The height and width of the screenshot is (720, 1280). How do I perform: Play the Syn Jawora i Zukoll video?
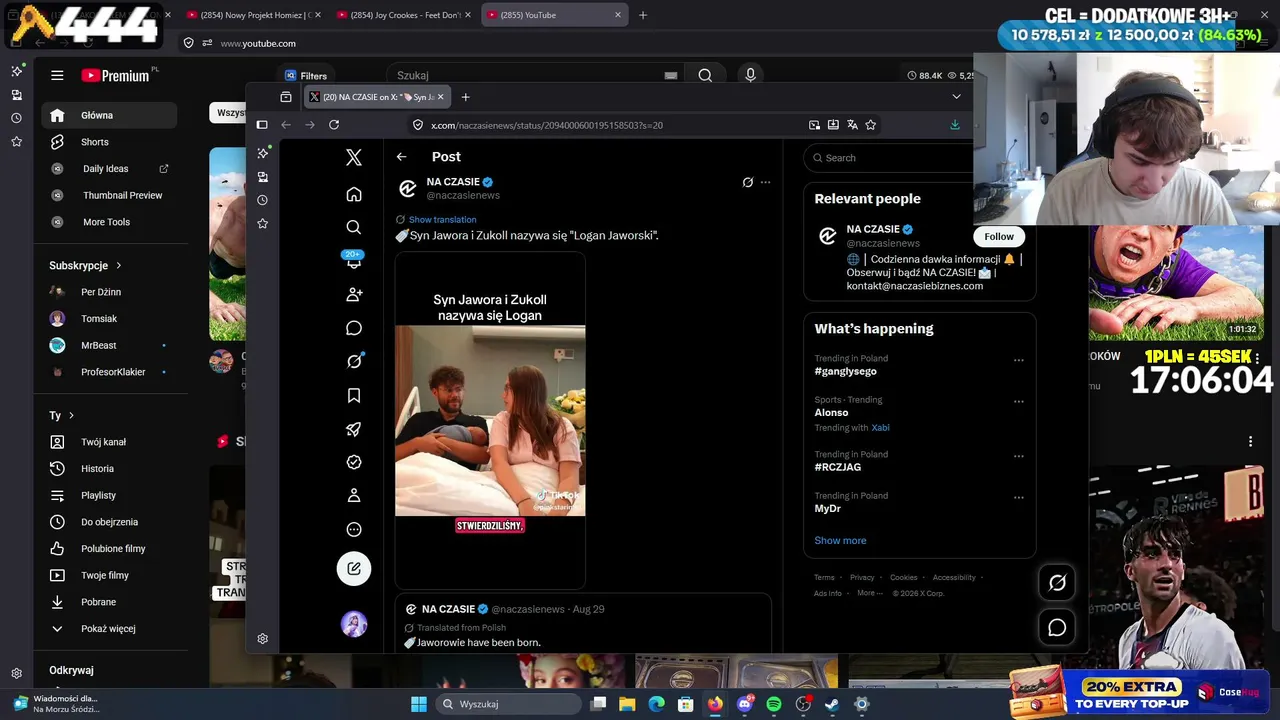pyautogui.click(x=490, y=420)
